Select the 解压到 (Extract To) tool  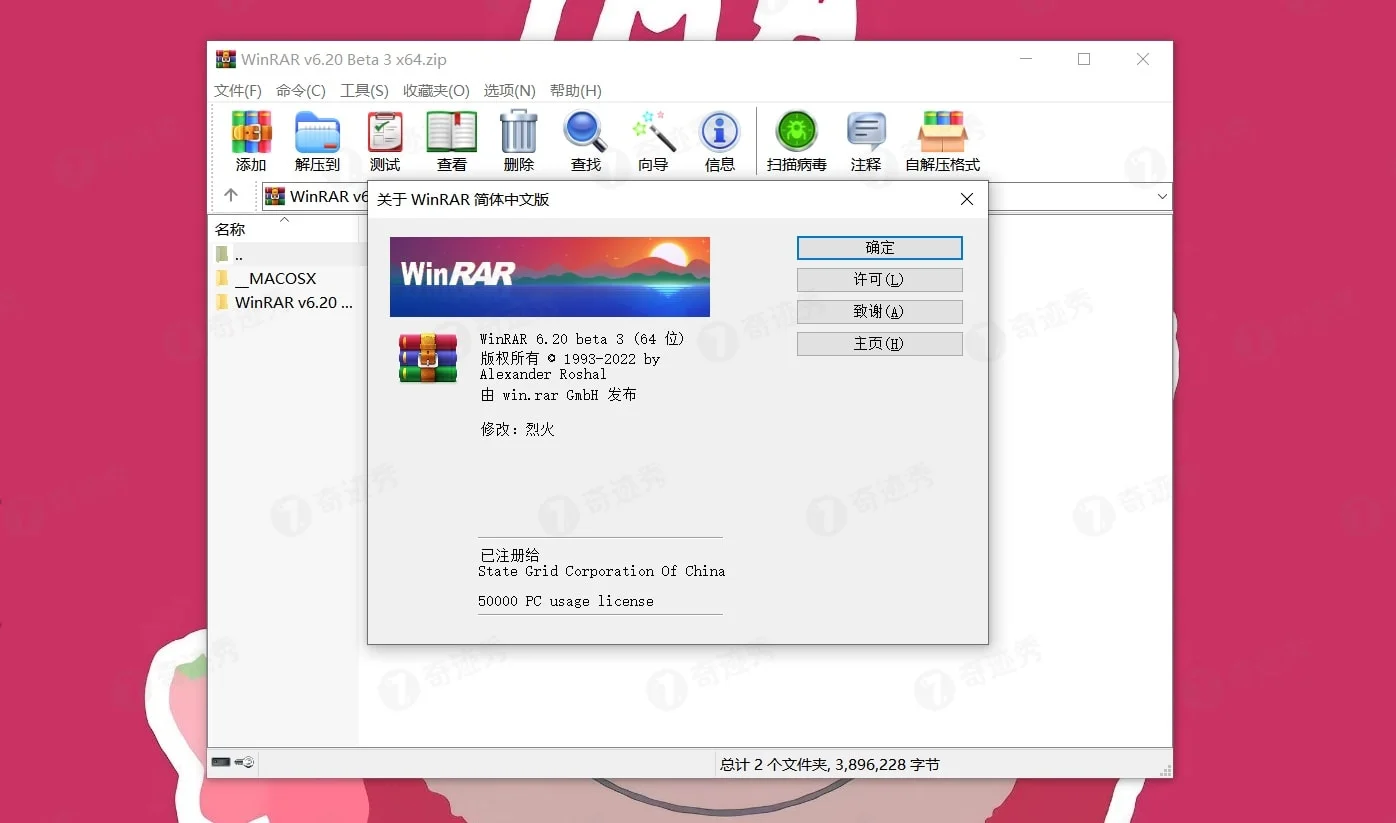317,140
